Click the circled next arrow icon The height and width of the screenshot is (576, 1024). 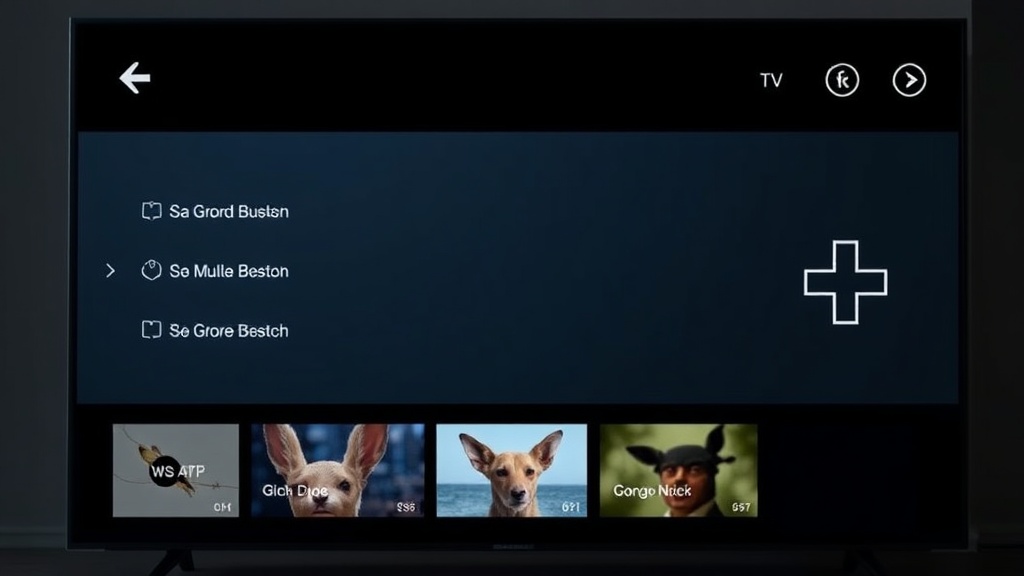pos(909,80)
